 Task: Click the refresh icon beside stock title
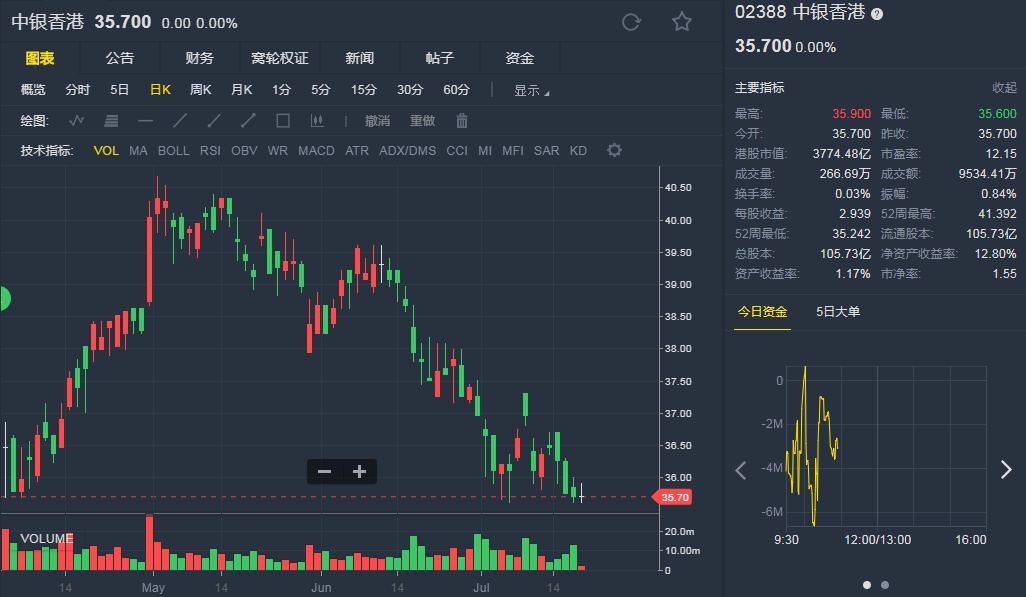(x=631, y=22)
